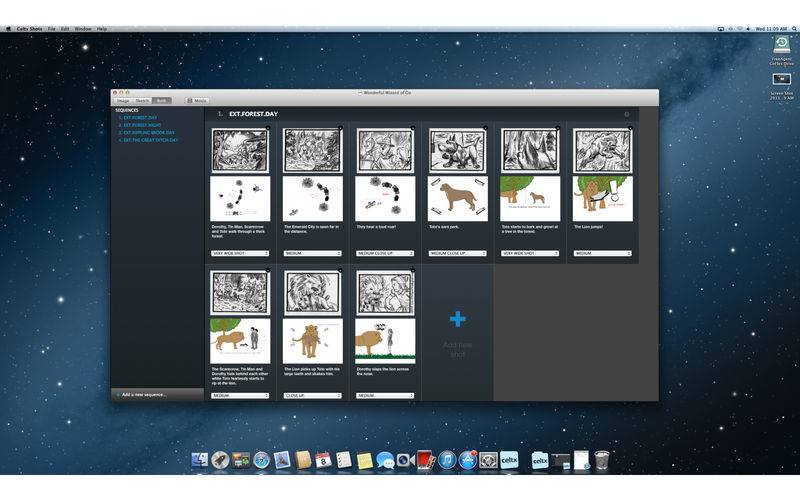
Task: Open MEDIUM dropdown under Scarecrow hides shot
Action: point(240,396)
